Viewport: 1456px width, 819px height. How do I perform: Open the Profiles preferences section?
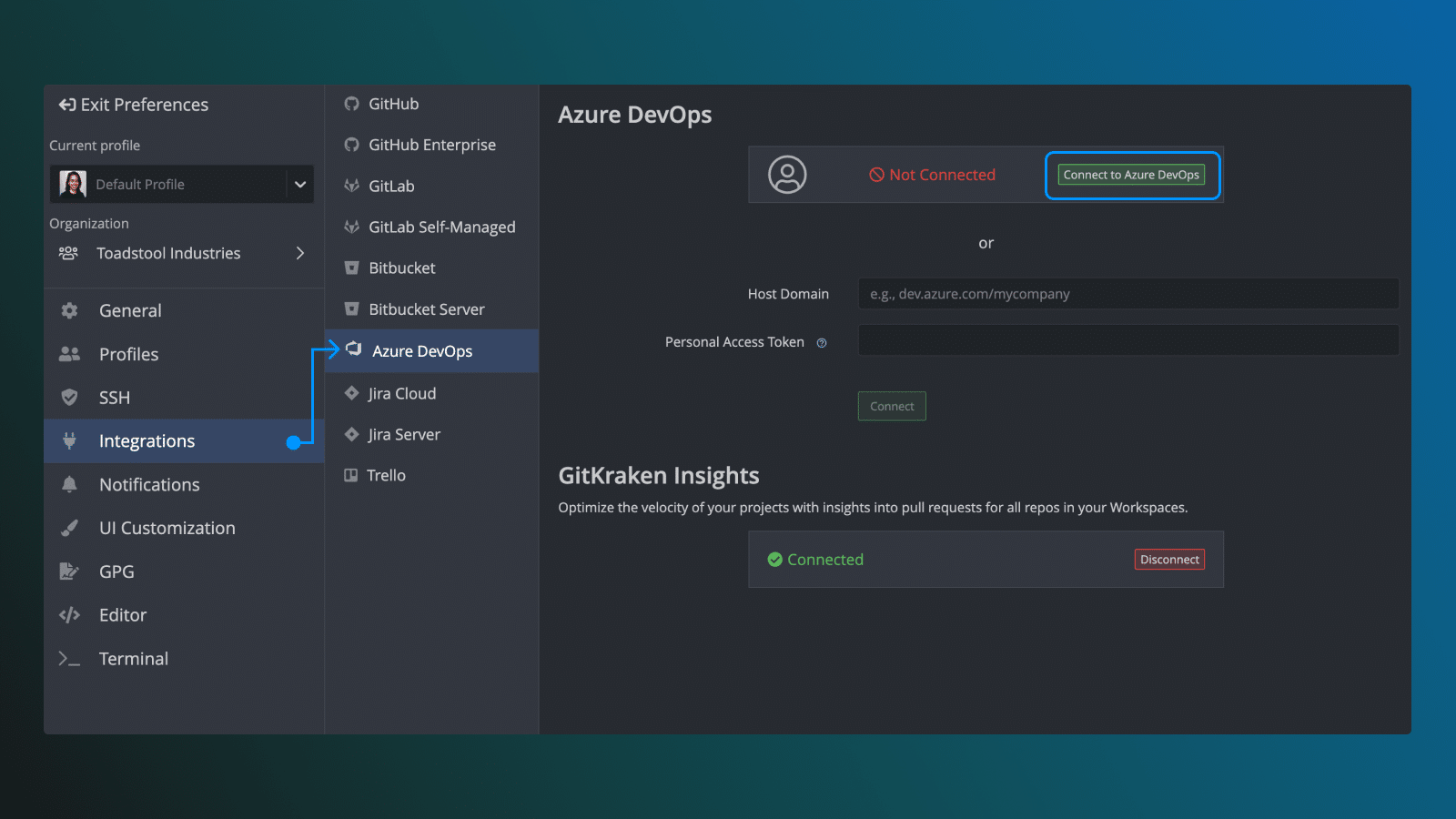click(184, 354)
